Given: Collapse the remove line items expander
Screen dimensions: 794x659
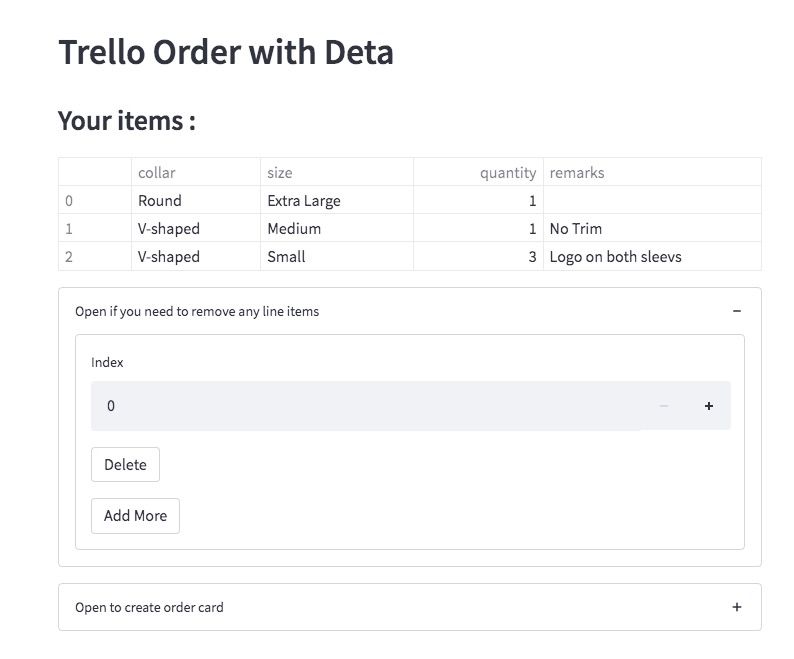Looking at the screenshot, I should [x=197, y=311].
